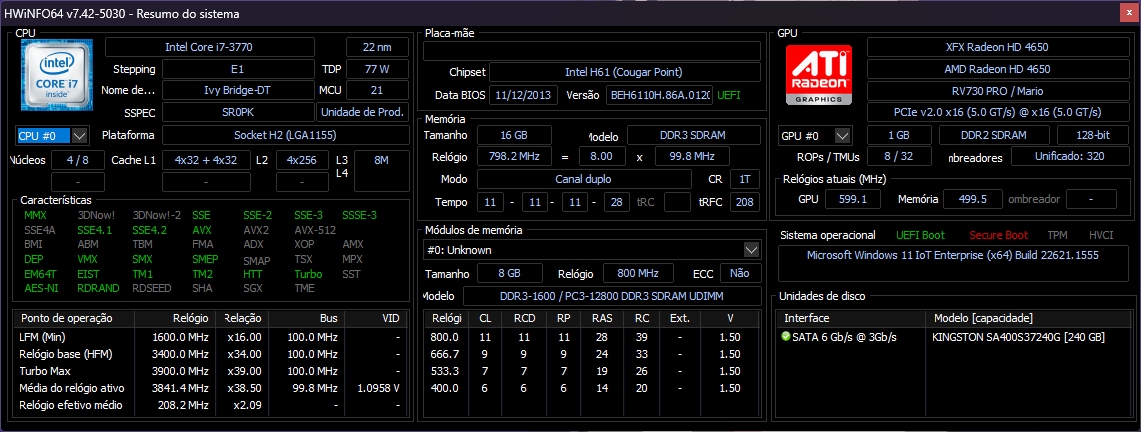Click the 'Canal duplo' mode field
This screenshot has height=432, width=1141.
pos(584,179)
